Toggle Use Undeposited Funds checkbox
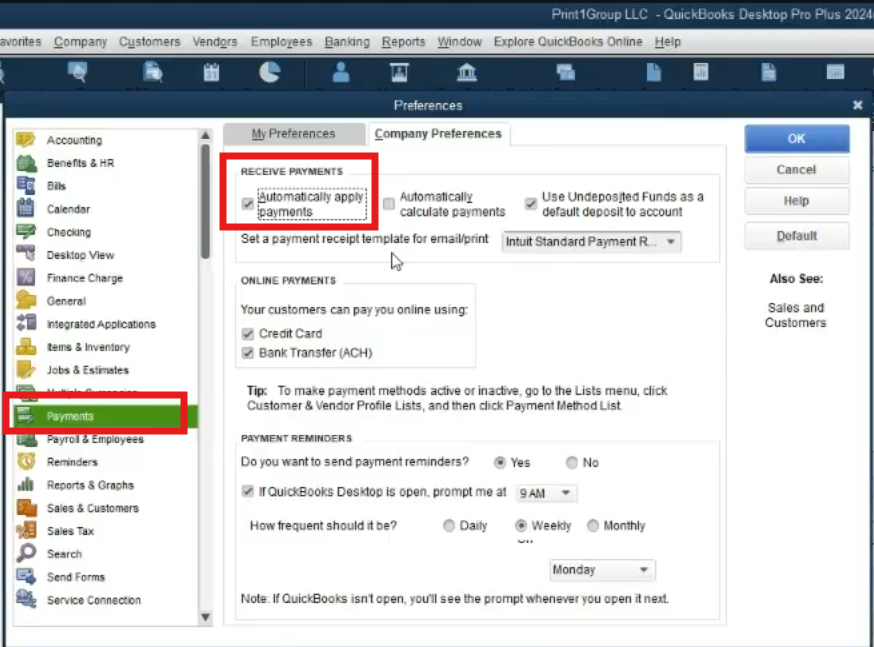Screen dimensions: 874x647 pos(531,203)
